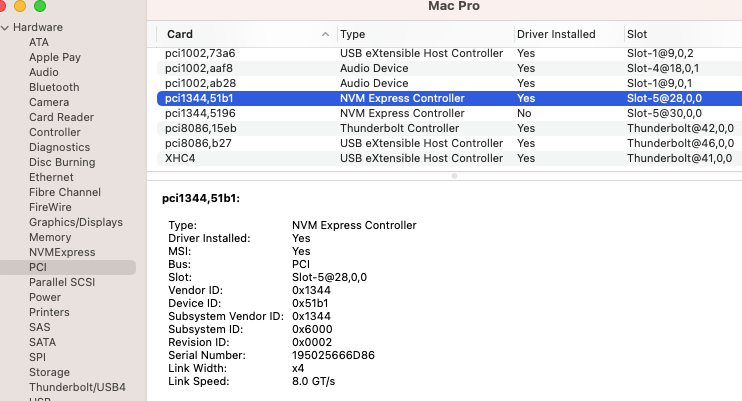Select the pci1344,5196 card row
The width and height of the screenshot is (742, 401).
pyautogui.click(x=449, y=113)
